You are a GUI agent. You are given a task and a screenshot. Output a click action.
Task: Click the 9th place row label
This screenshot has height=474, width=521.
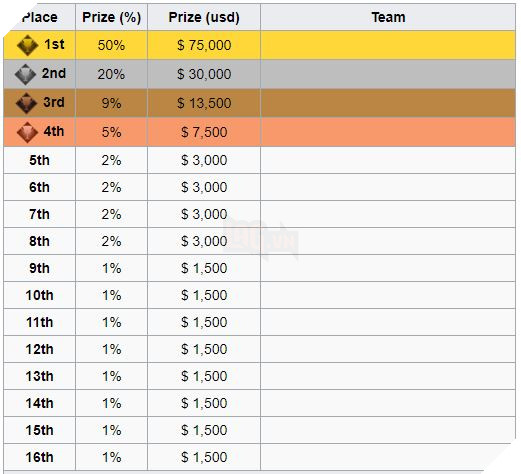39,268
